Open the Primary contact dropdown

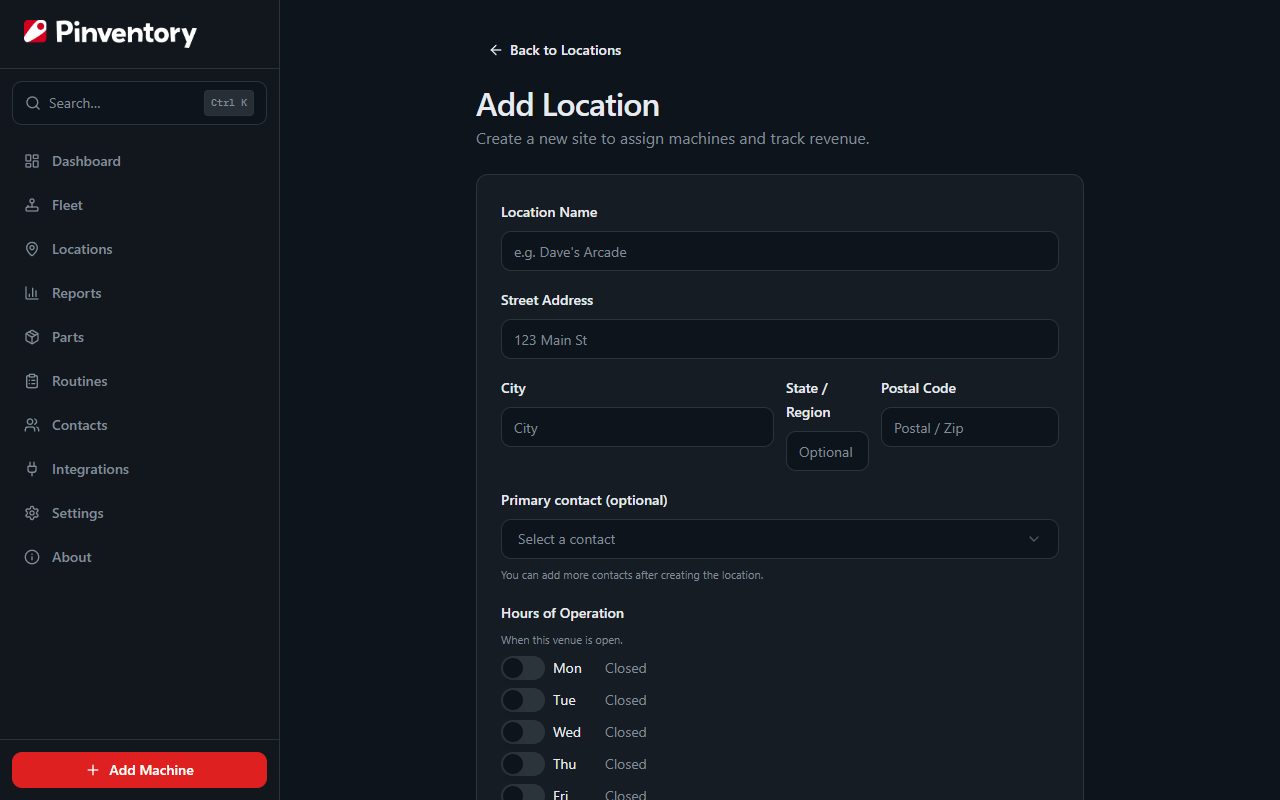(x=779, y=539)
